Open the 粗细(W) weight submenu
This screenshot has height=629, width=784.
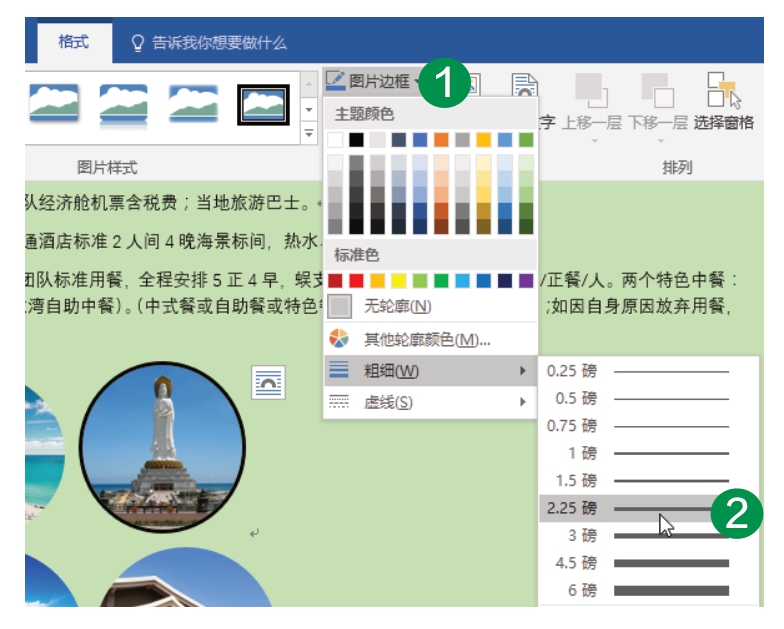click(430, 370)
